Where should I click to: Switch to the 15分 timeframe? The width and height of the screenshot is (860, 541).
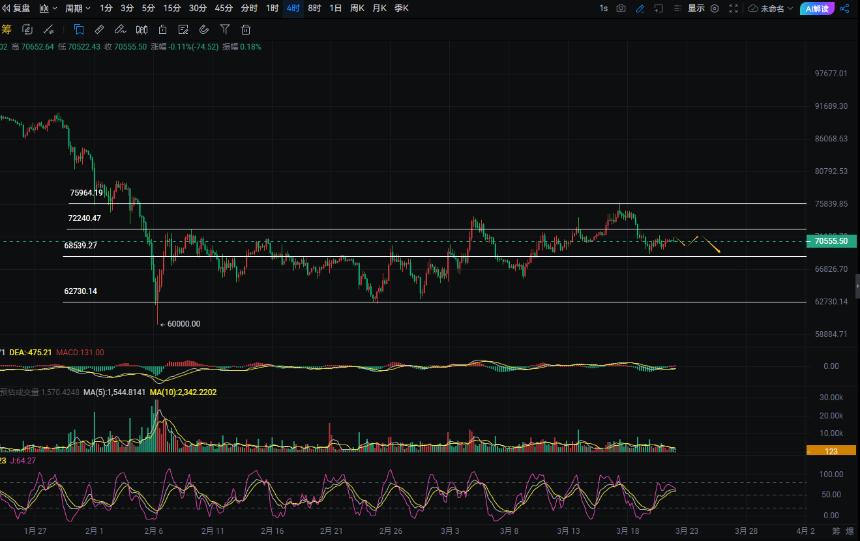click(x=172, y=8)
